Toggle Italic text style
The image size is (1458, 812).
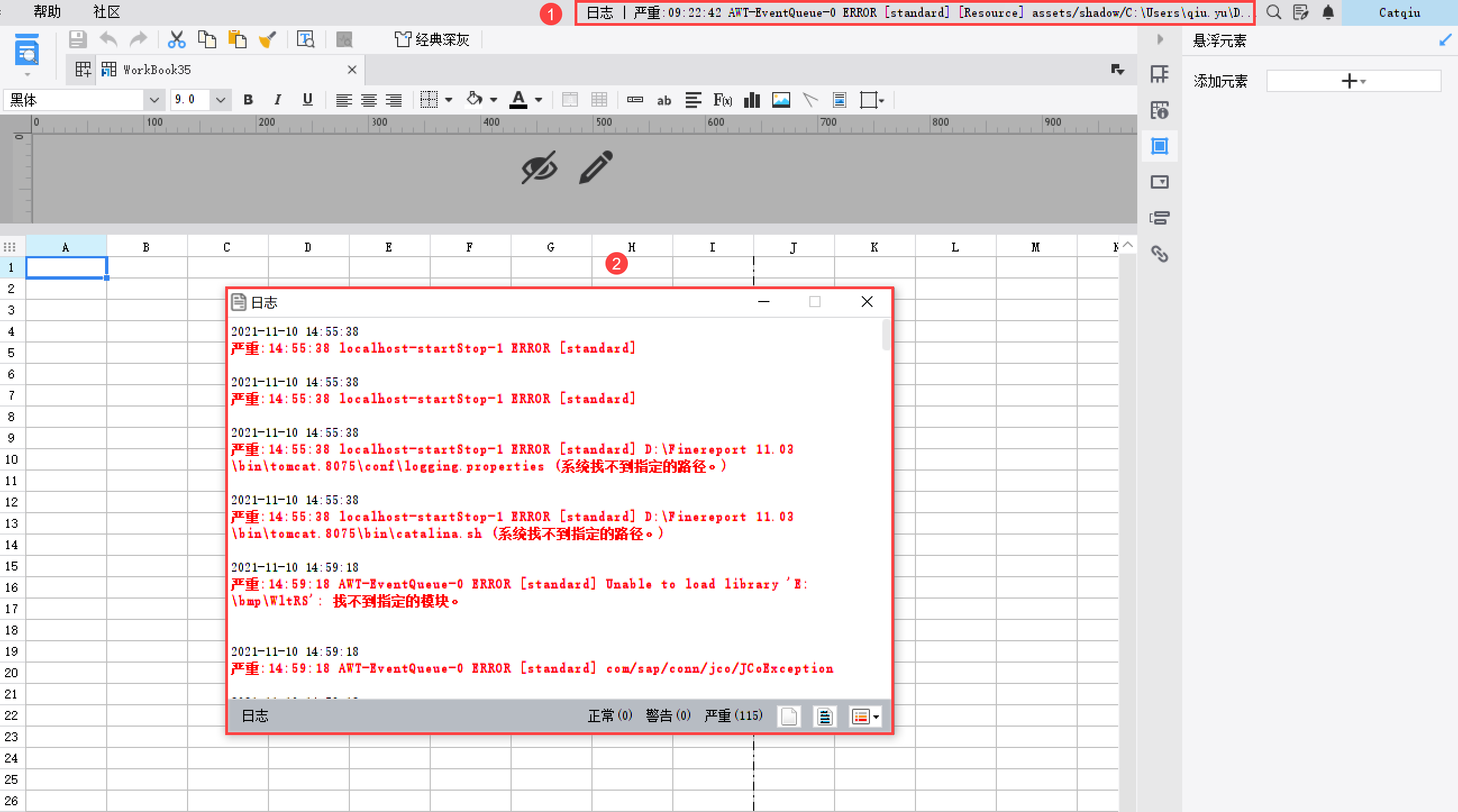(x=277, y=100)
